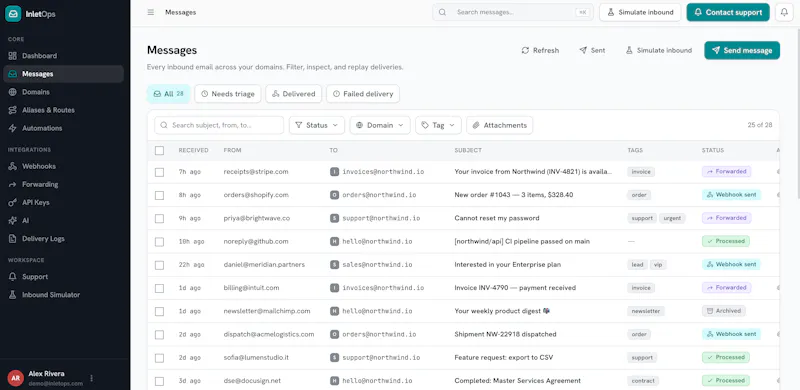This screenshot has width=800, height=390.
Task: Open the 'Cannot reset my password' message
Action: click(x=496, y=218)
